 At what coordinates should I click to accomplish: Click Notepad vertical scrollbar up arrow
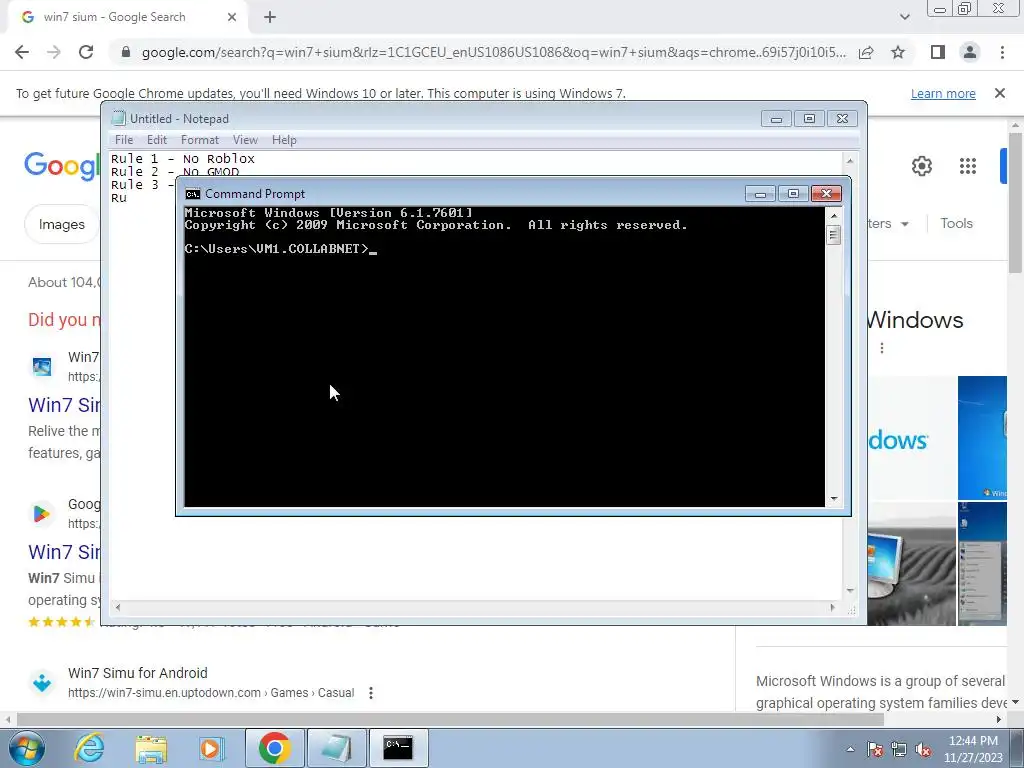pyautogui.click(x=850, y=160)
